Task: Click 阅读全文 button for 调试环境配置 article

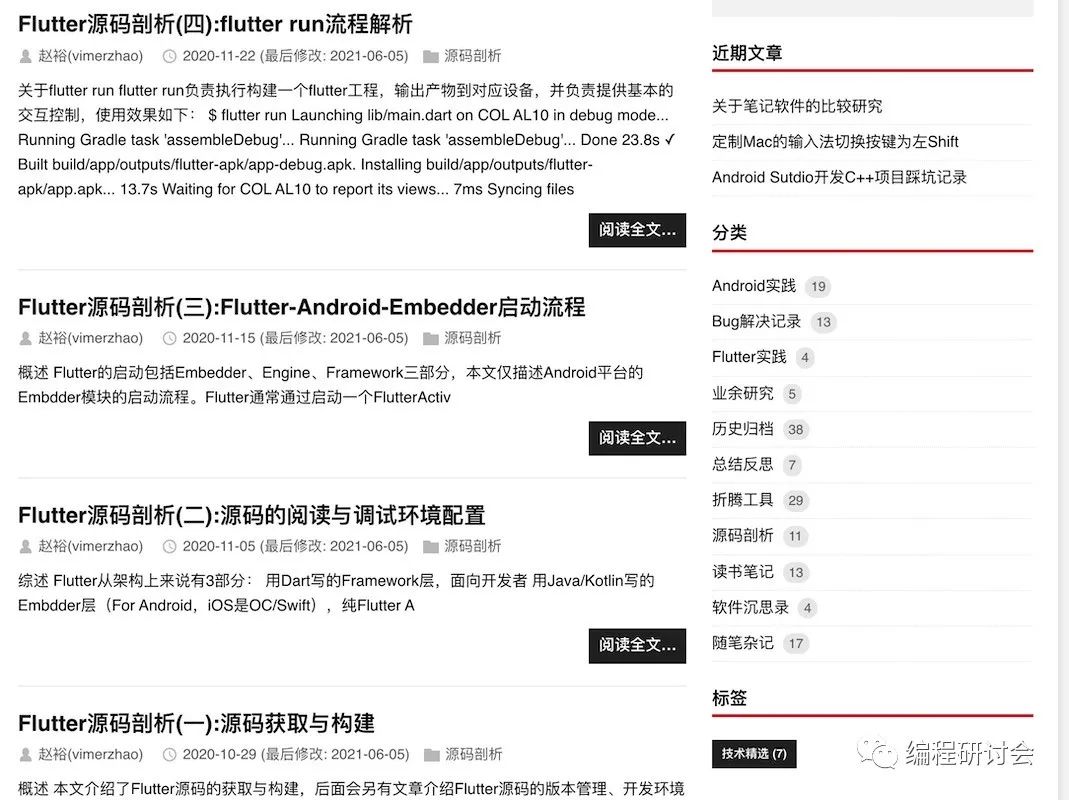Action: [637, 645]
